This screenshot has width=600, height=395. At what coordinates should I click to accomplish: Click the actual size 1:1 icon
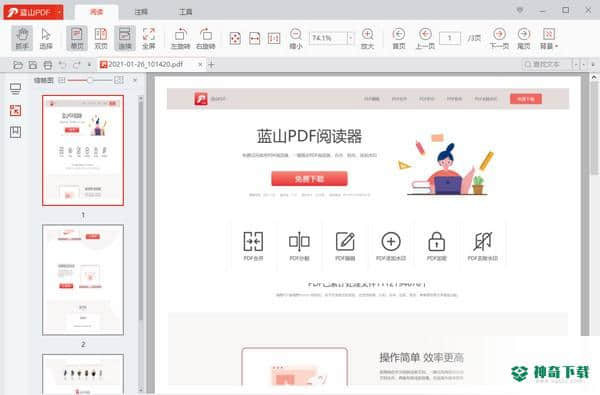pos(274,38)
